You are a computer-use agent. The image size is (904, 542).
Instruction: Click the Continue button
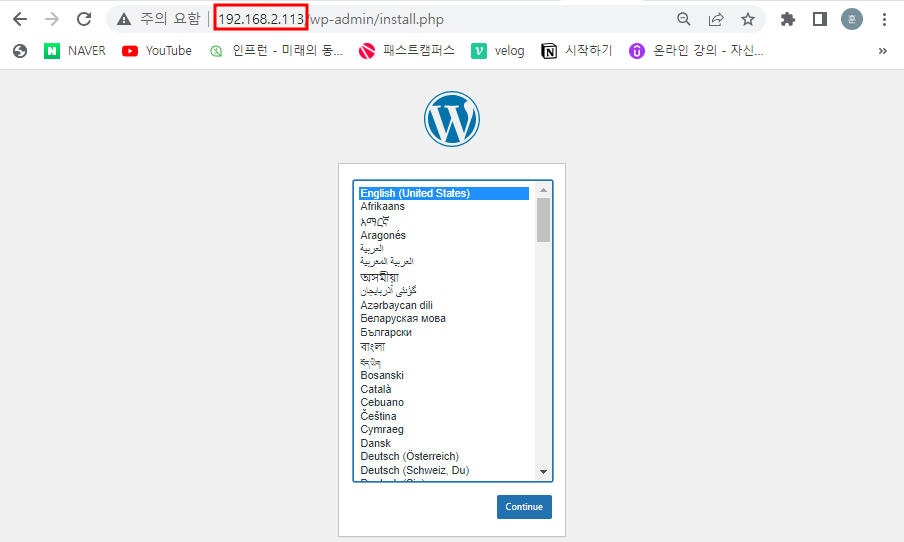click(x=524, y=507)
